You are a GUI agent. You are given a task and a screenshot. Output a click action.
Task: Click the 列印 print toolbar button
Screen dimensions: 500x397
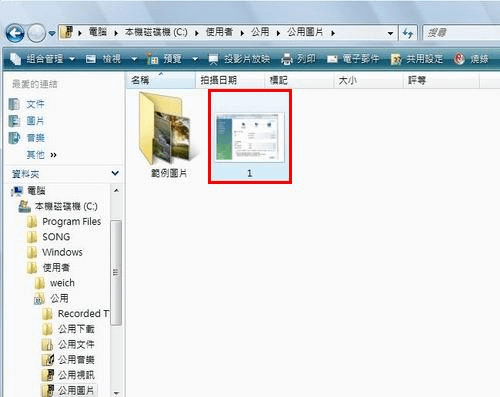[x=298, y=59]
